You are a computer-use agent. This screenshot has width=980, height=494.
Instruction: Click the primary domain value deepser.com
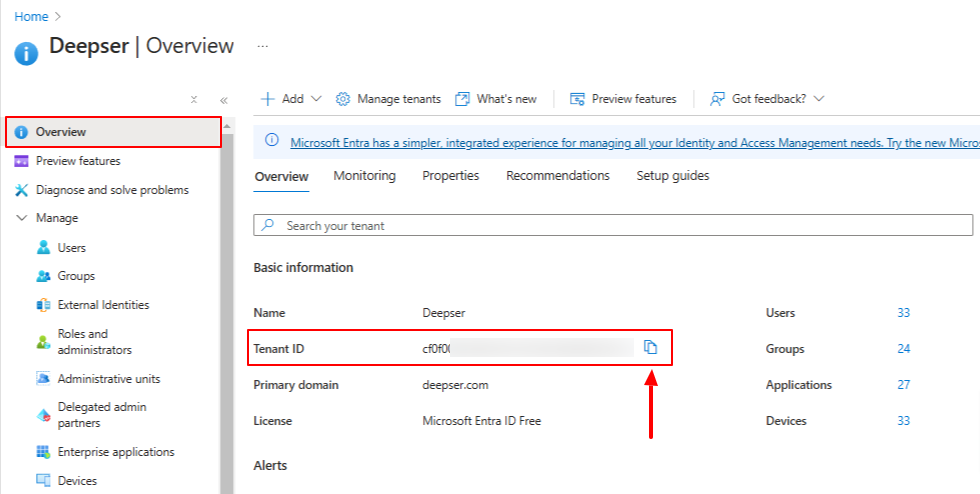455,385
